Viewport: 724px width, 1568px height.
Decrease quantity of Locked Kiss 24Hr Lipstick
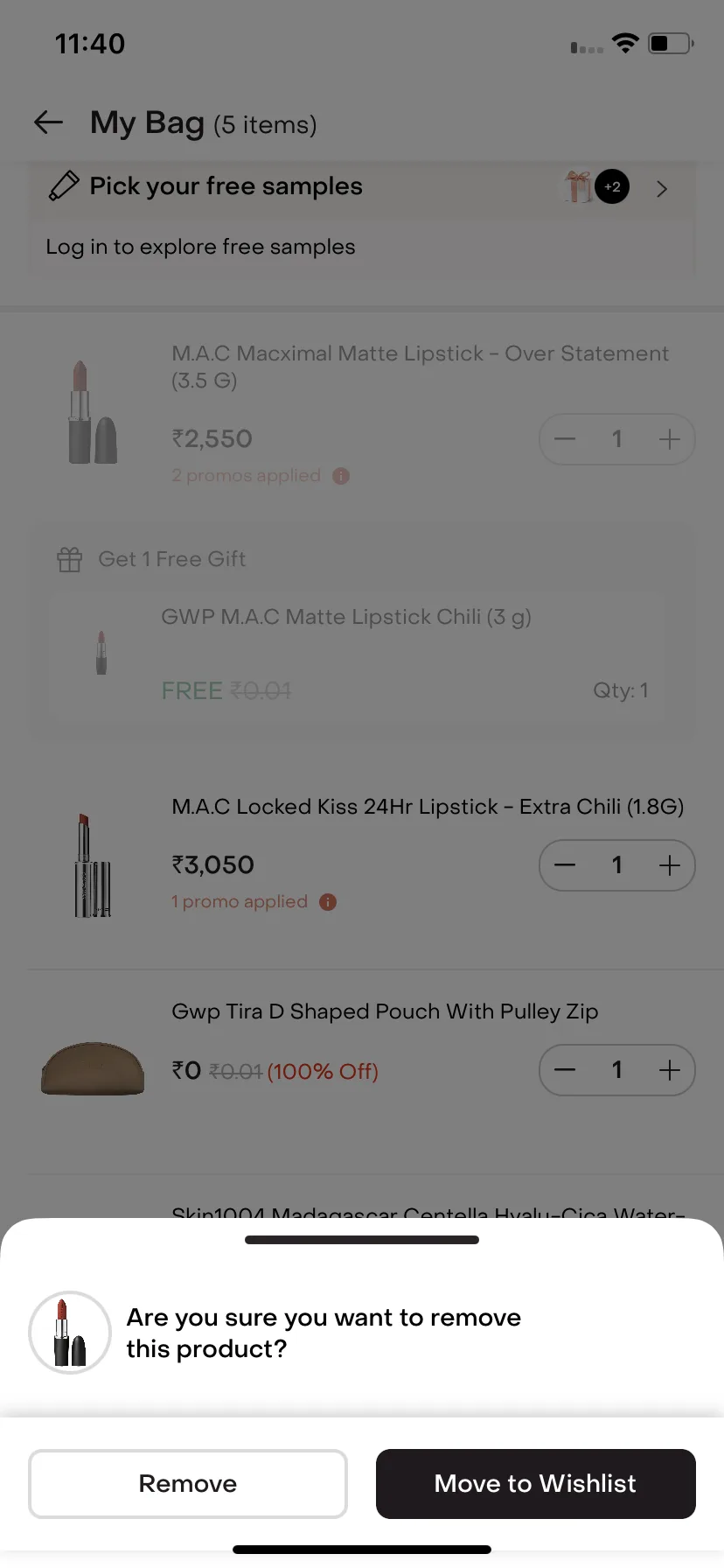pyautogui.click(x=565, y=865)
